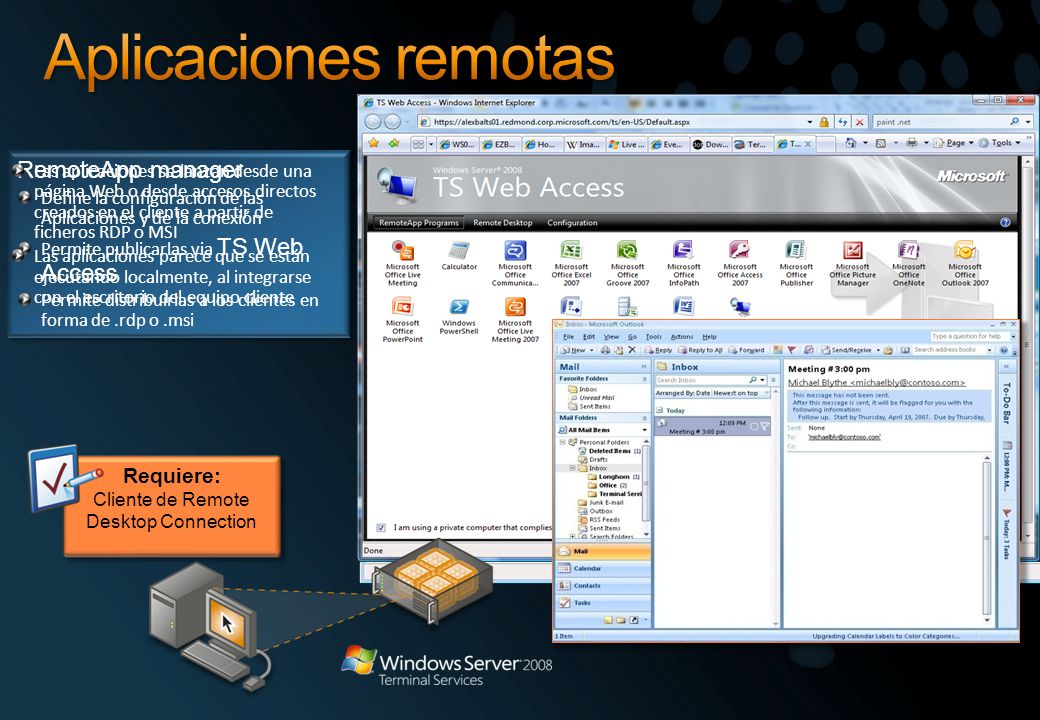
Task: Click Type a question for help box
Action: click(968, 337)
